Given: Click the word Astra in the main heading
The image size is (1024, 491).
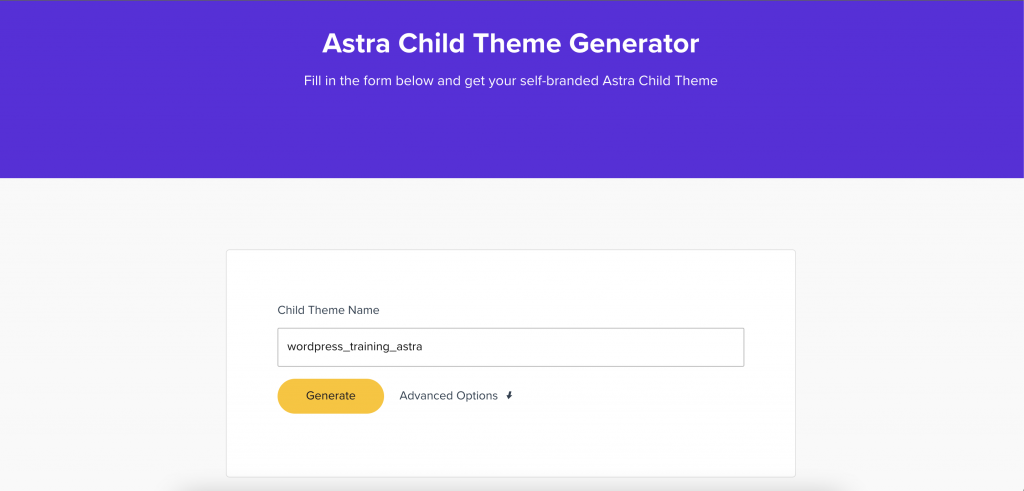Looking at the screenshot, I should pos(357,44).
